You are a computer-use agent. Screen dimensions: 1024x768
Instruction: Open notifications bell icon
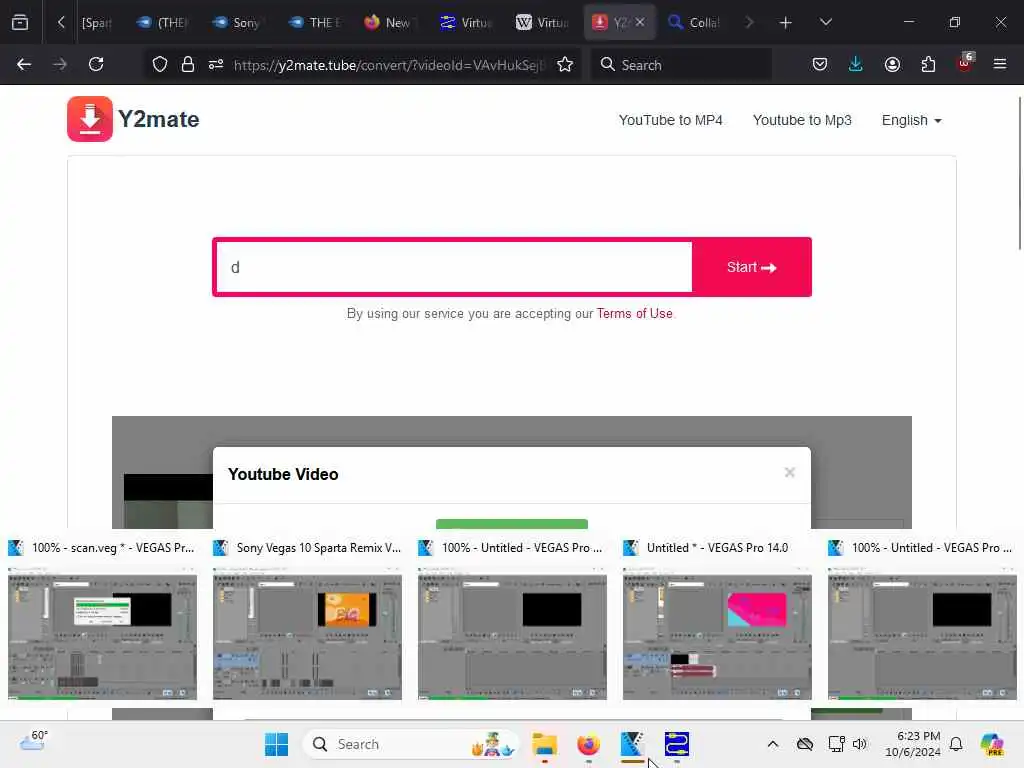point(956,744)
